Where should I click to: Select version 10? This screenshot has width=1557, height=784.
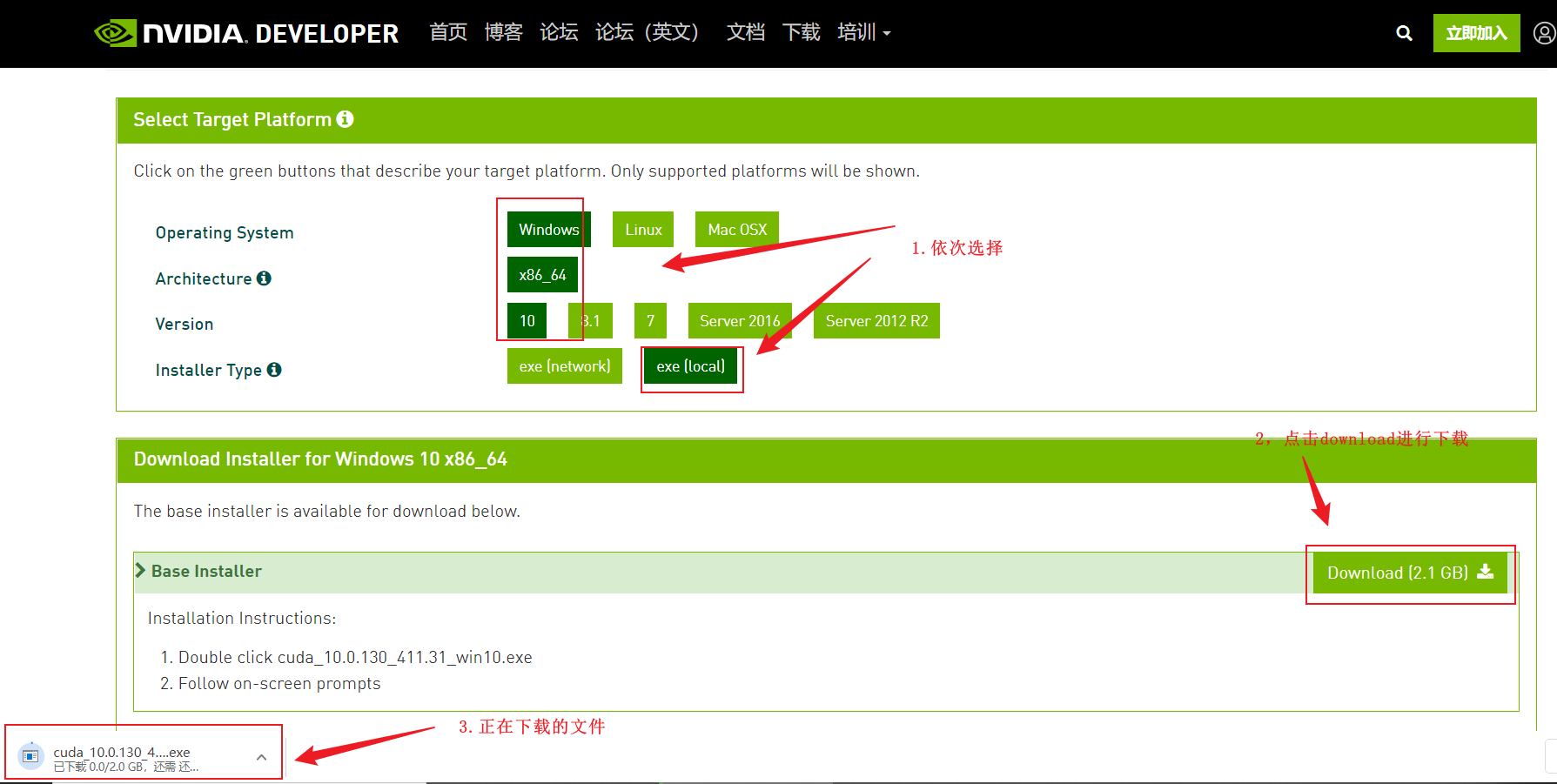click(527, 321)
